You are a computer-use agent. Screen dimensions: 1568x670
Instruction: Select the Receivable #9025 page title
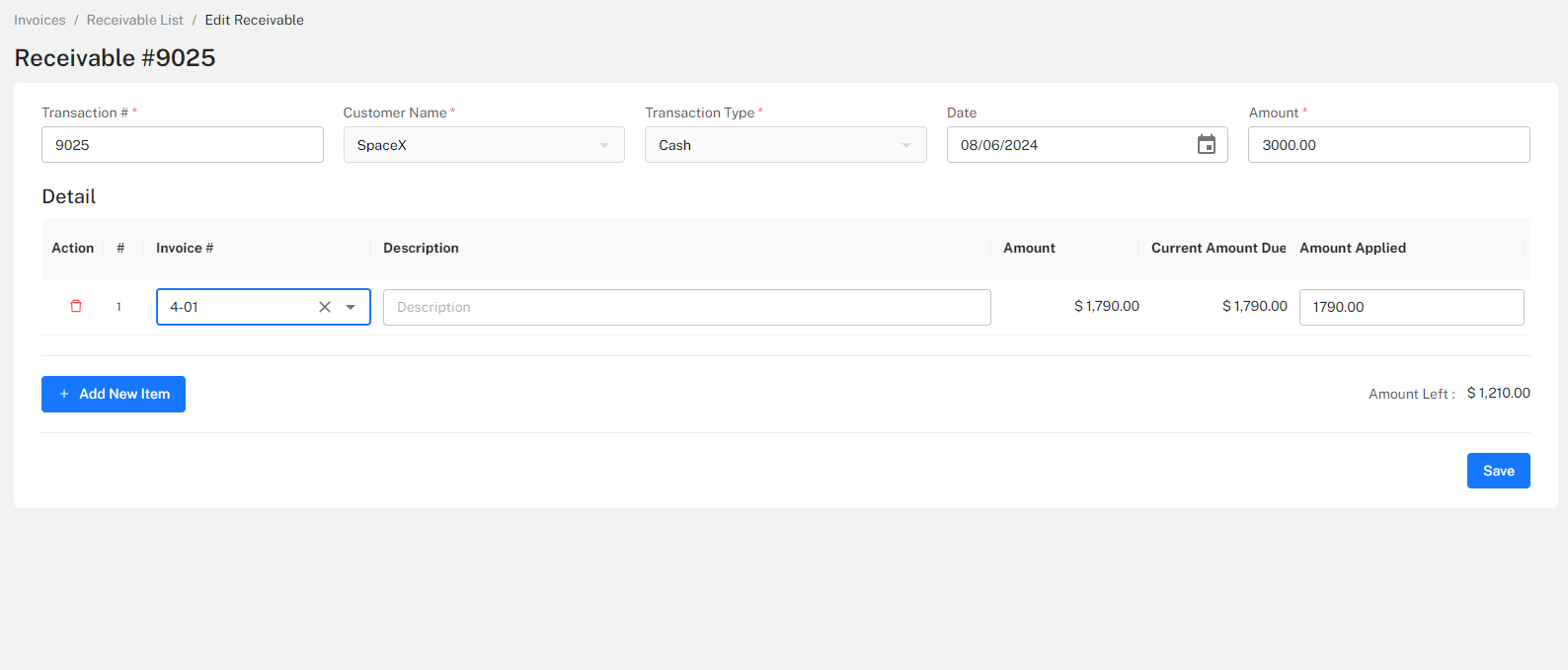pyautogui.click(x=115, y=58)
